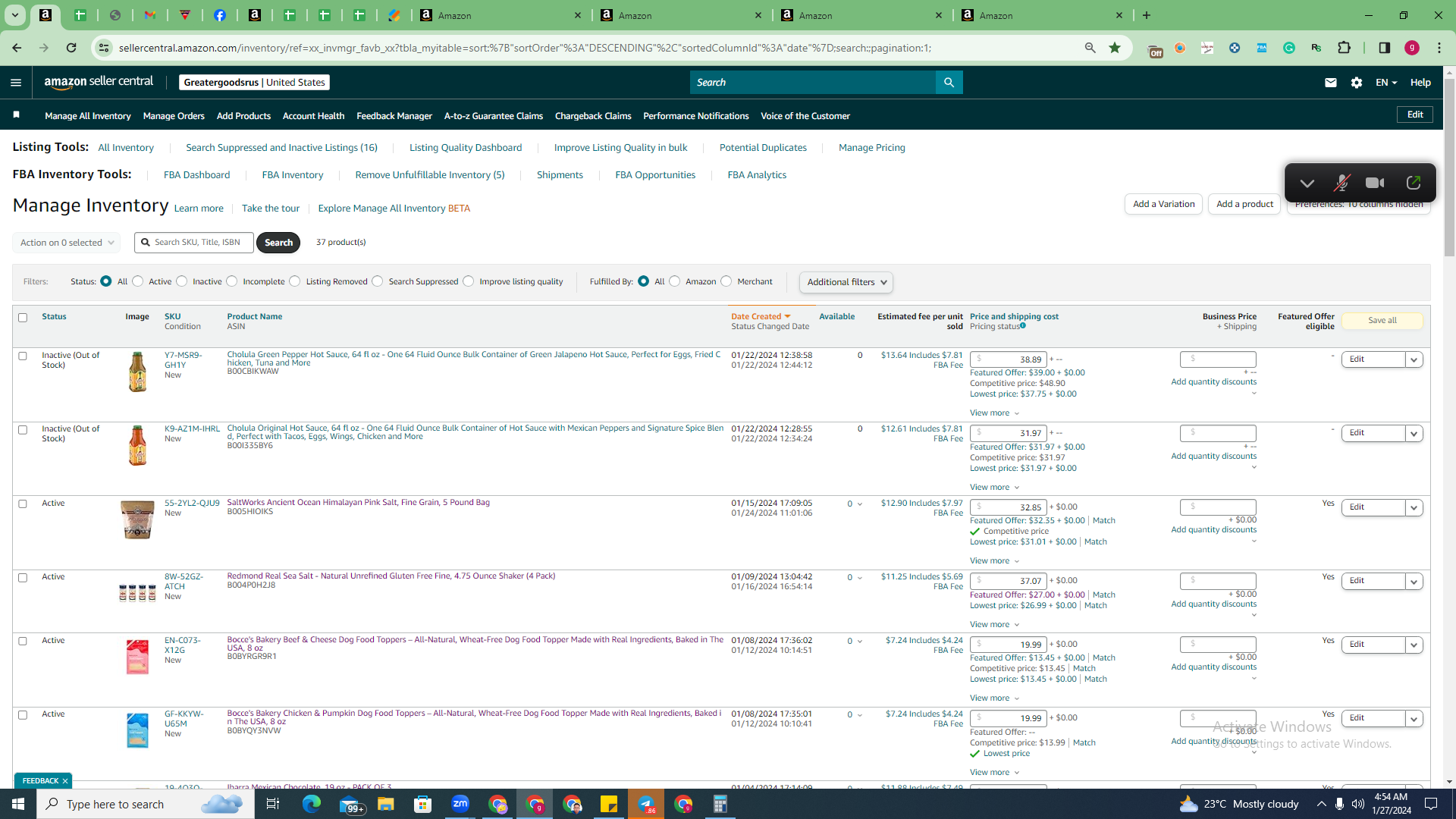Open the settings gear icon
The image size is (1456, 819).
point(1357,83)
